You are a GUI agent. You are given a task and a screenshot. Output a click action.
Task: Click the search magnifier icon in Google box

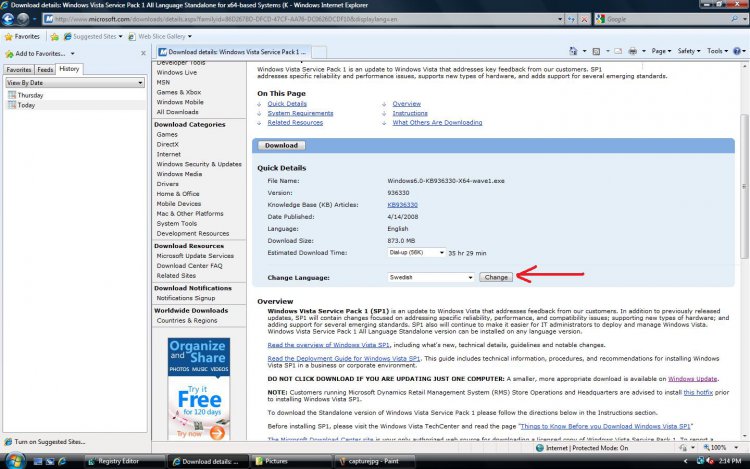(x=734, y=19)
